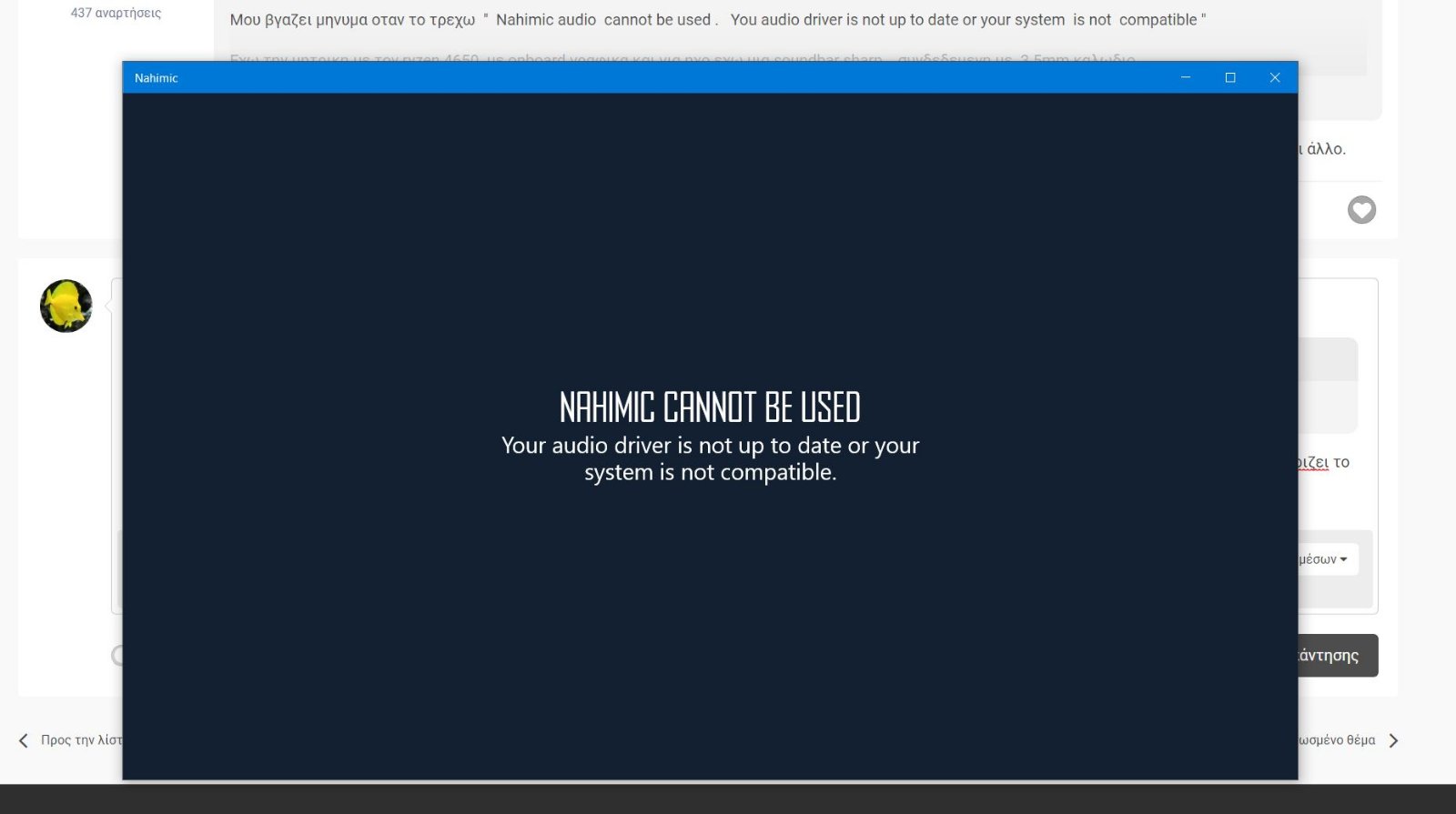
Task: Click the 'NAHIMIC CANNOT BE USED' heading
Action: (710, 407)
